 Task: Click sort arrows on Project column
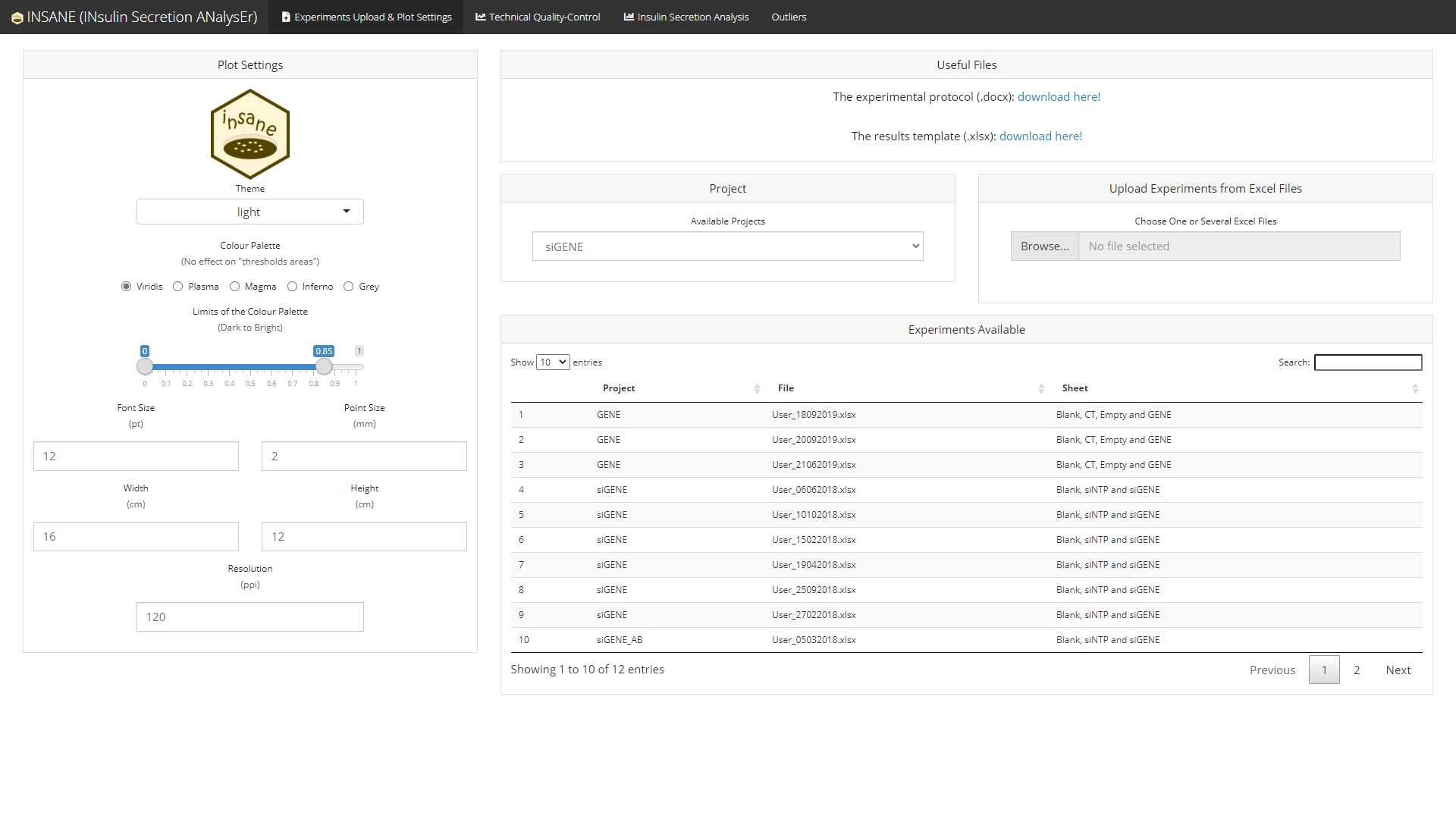pyautogui.click(x=757, y=388)
